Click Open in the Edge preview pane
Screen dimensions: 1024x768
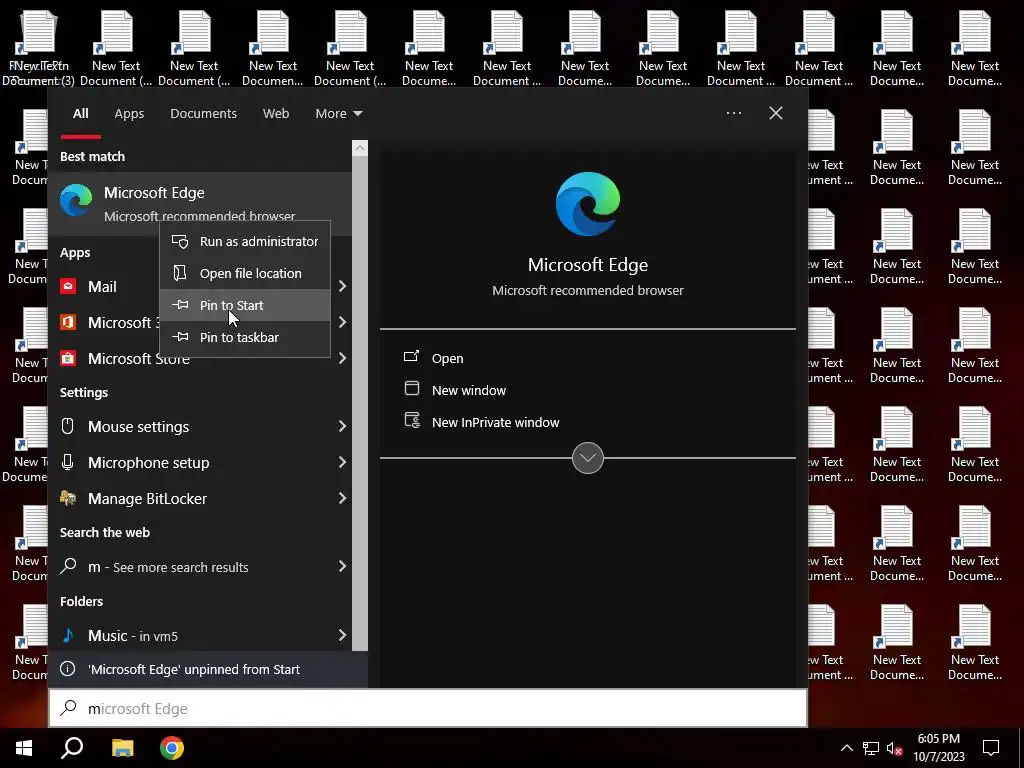pyautogui.click(x=447, y=358)
